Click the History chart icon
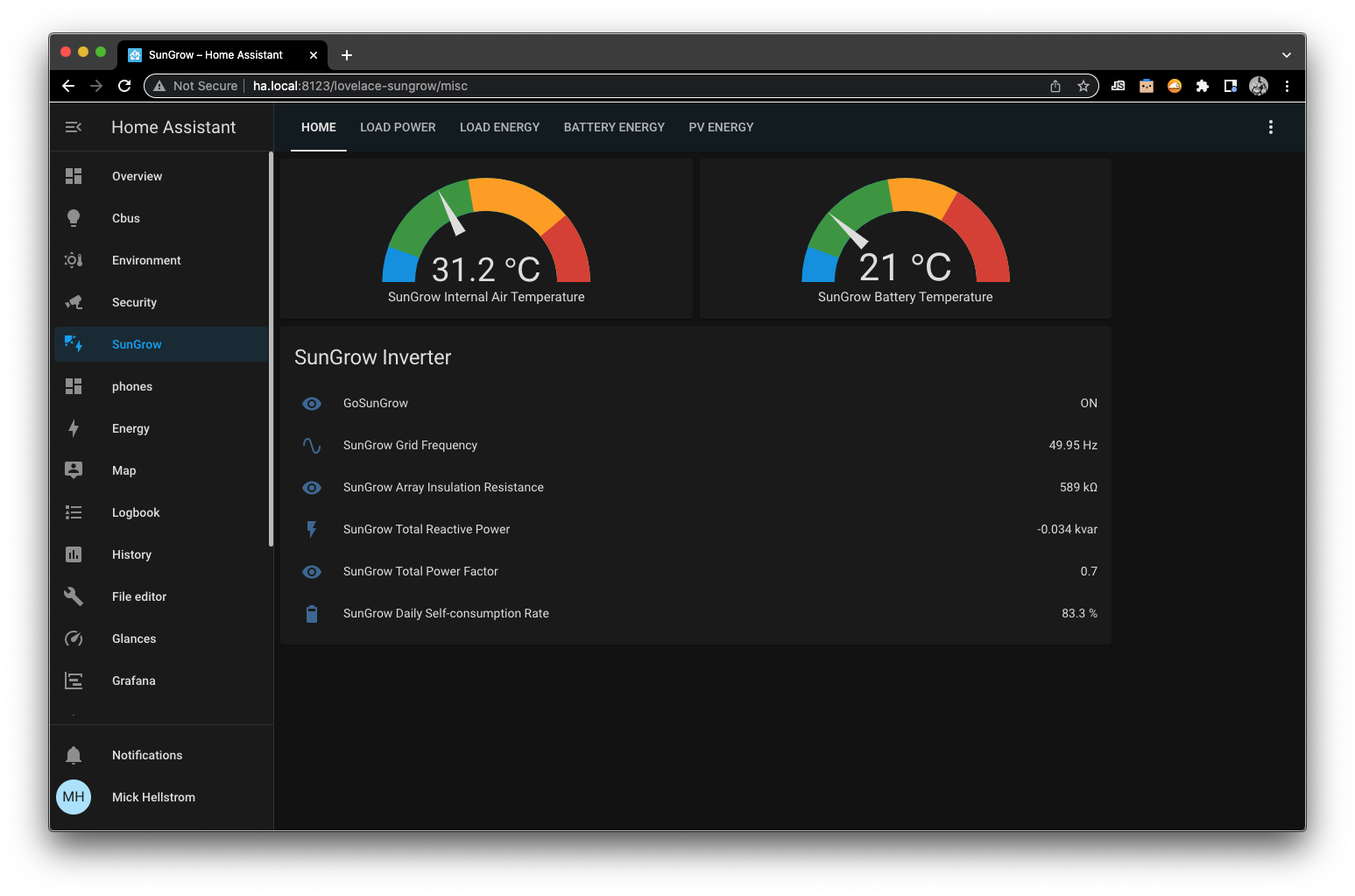The image size is (1355, 896). tap(74, 554)
